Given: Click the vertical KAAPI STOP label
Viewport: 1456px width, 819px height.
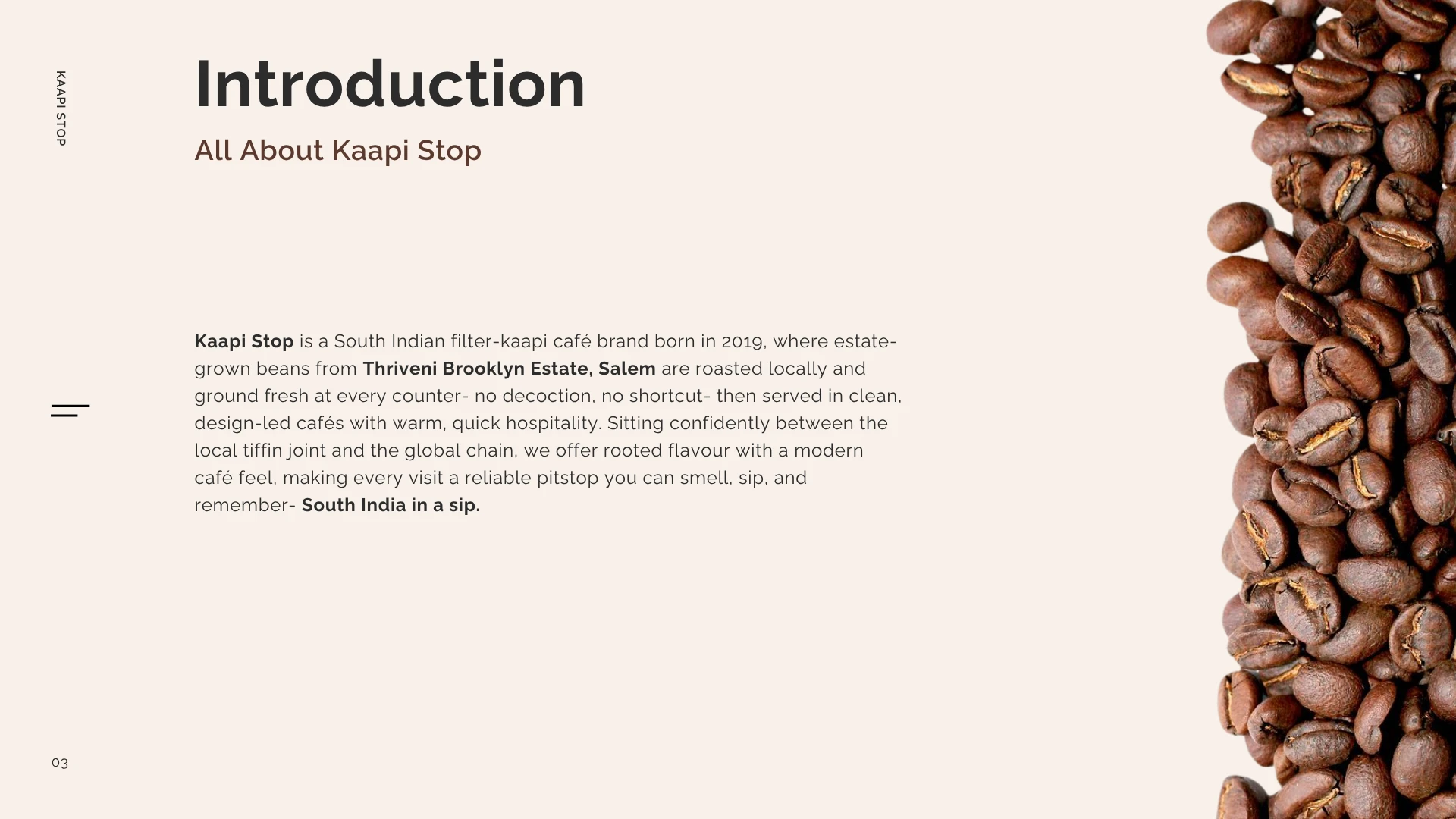Looking at the screenshot, I should pos(61,108).
